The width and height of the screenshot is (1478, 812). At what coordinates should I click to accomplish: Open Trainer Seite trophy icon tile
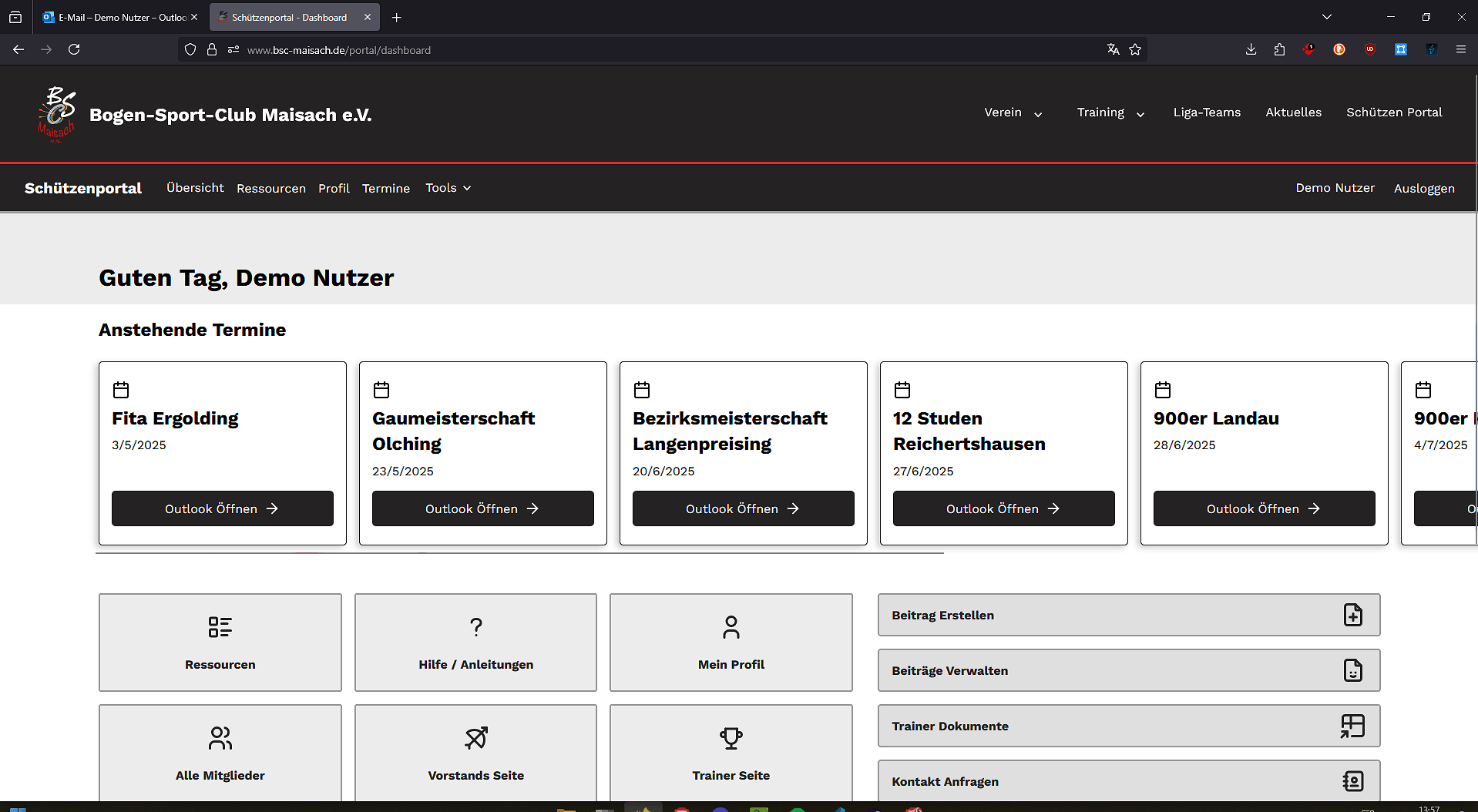pos(731,752)
